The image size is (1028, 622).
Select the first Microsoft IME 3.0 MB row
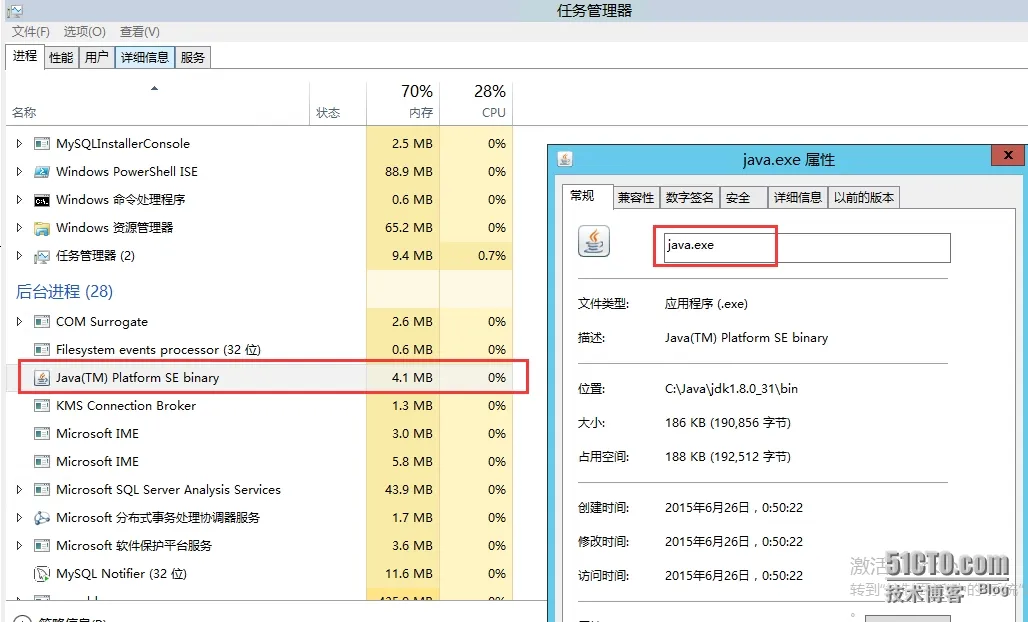(259, 434)
